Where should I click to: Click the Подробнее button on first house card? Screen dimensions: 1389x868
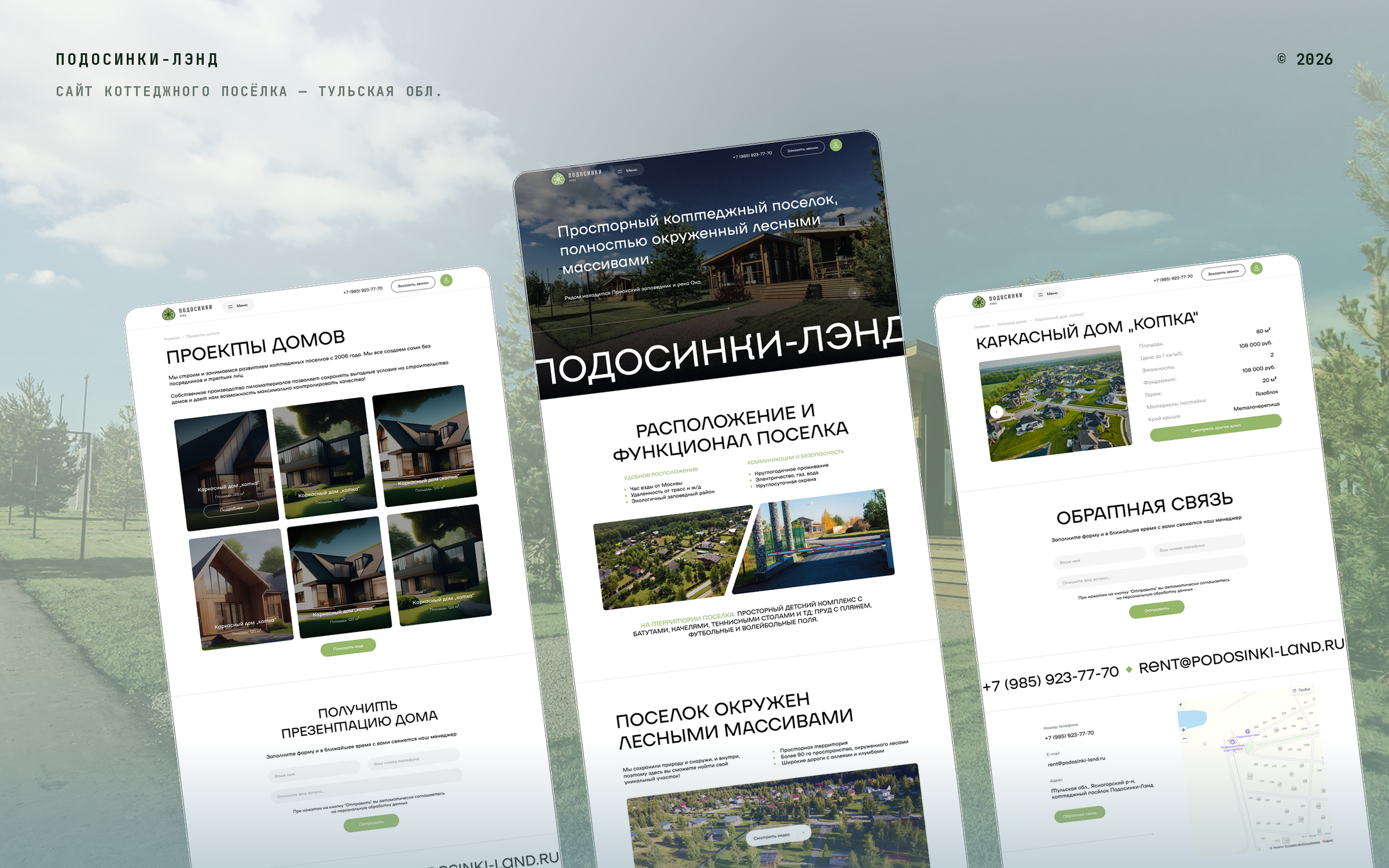coord(231,509)
